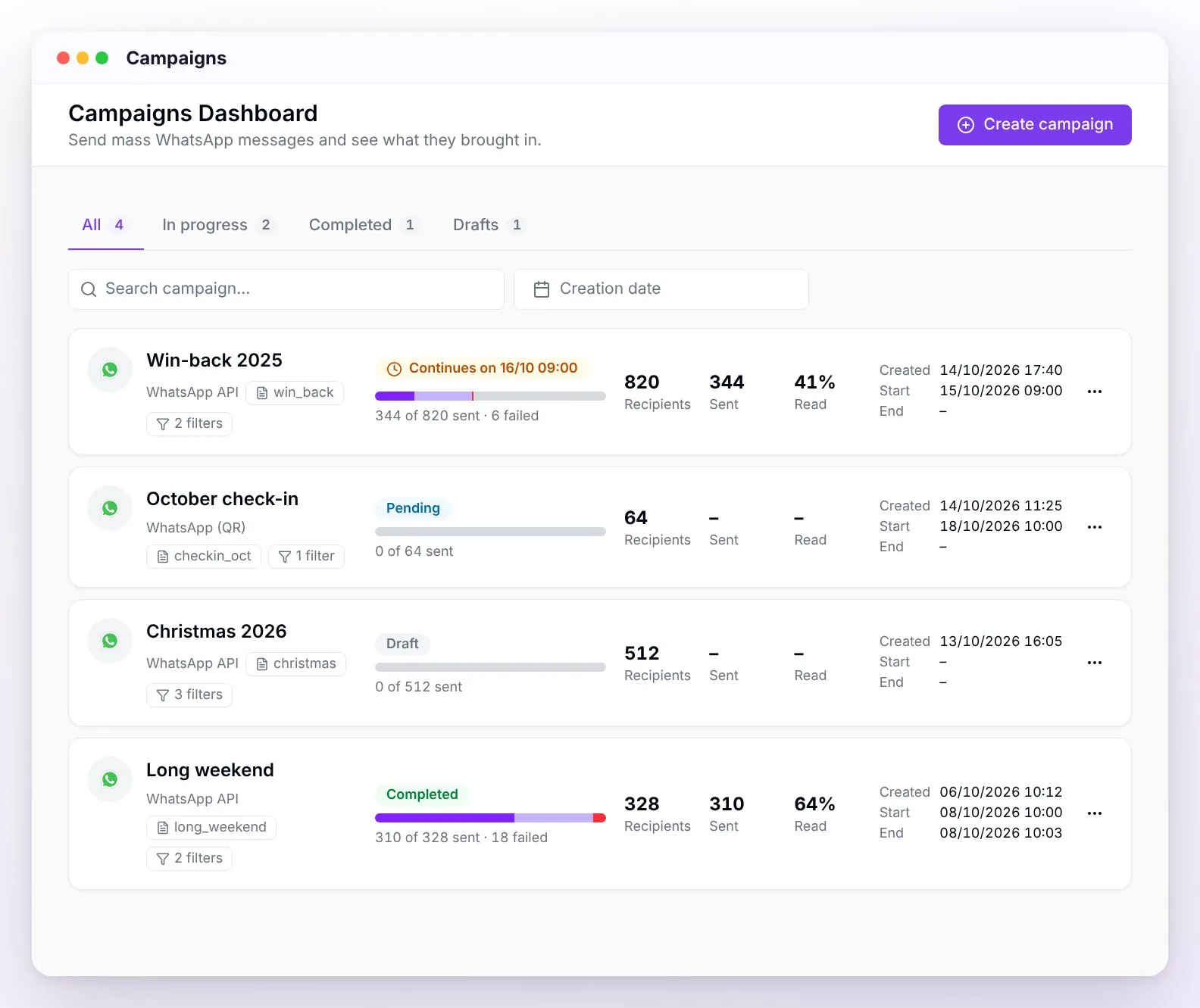Click the Search campaign input field

286,289
